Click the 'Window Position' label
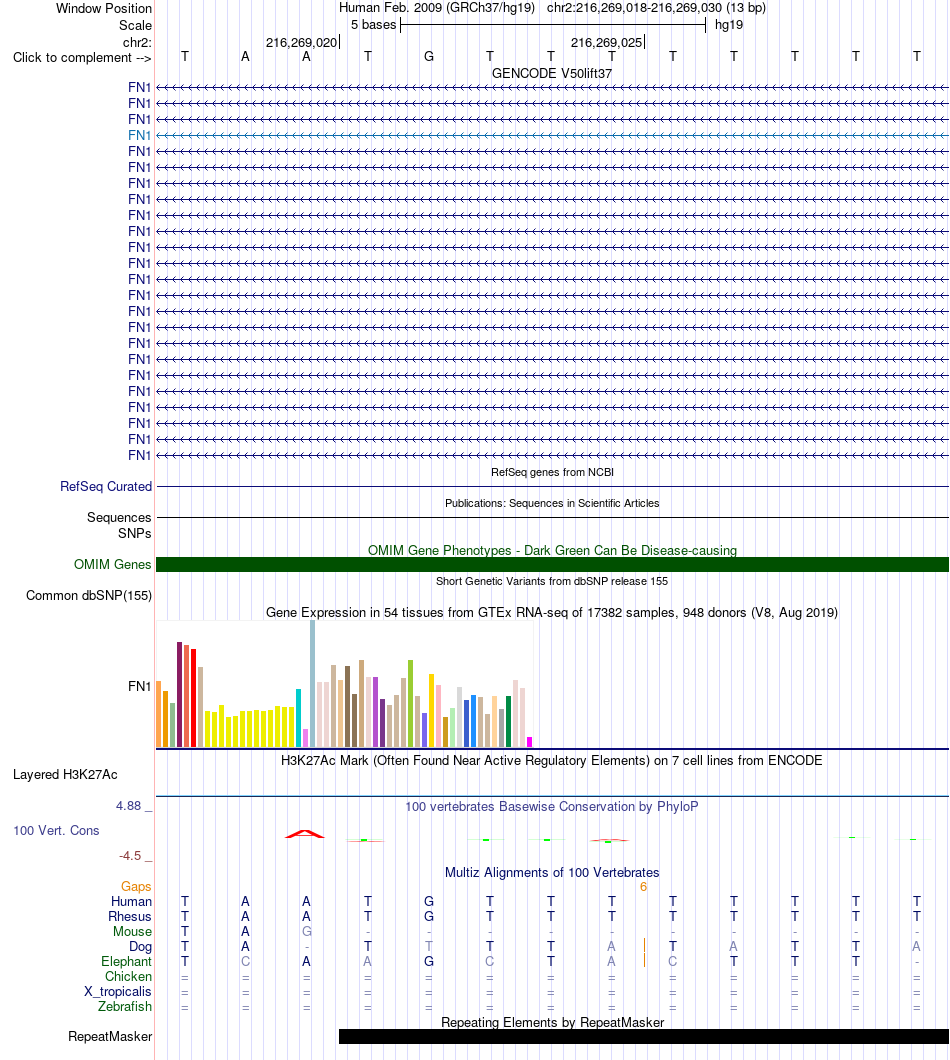This screenshot has width=950, height=1060. point(103,9)
